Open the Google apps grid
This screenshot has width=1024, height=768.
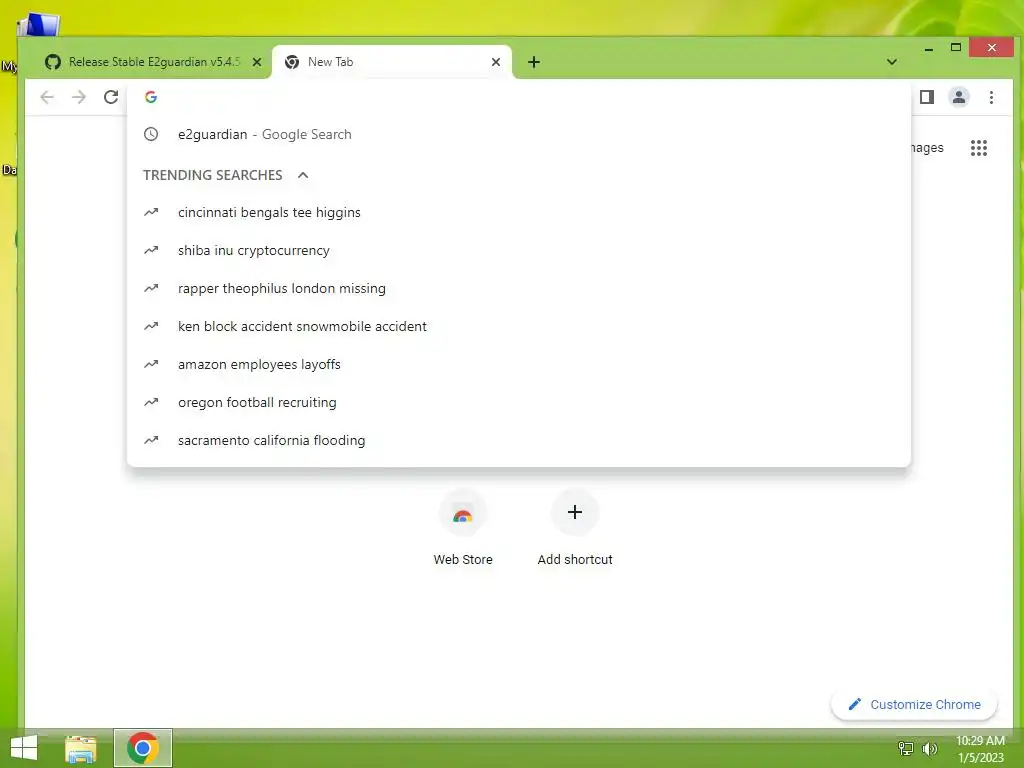click(x=978, y=148)
